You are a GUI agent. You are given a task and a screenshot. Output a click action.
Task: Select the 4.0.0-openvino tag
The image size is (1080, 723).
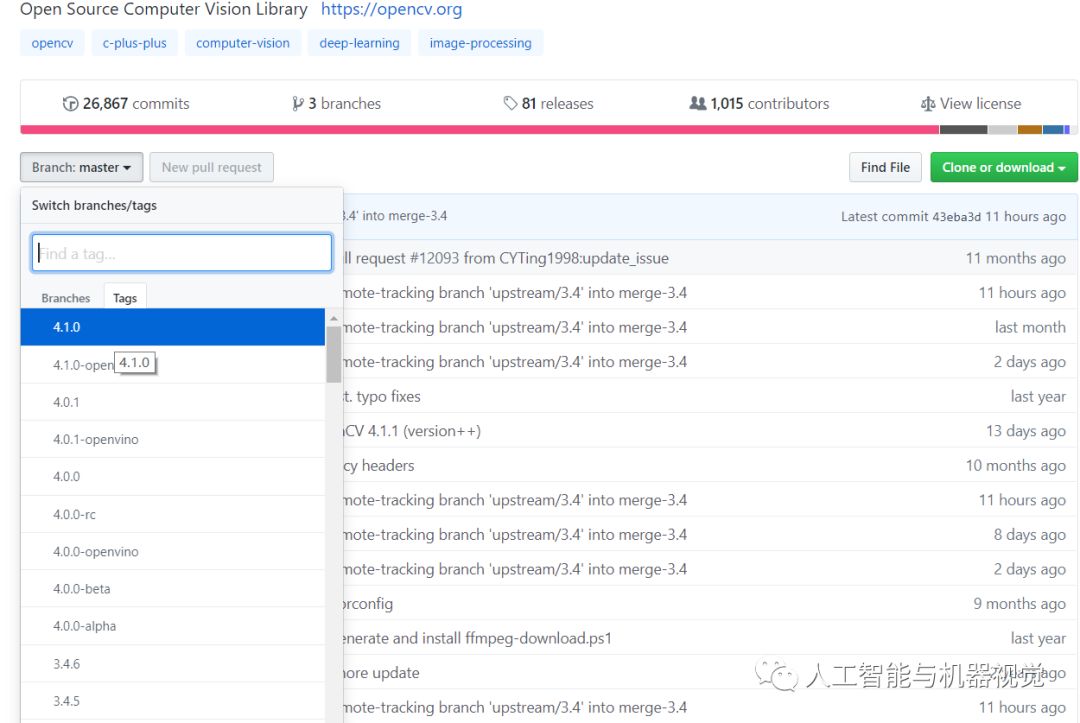point(172,551)
